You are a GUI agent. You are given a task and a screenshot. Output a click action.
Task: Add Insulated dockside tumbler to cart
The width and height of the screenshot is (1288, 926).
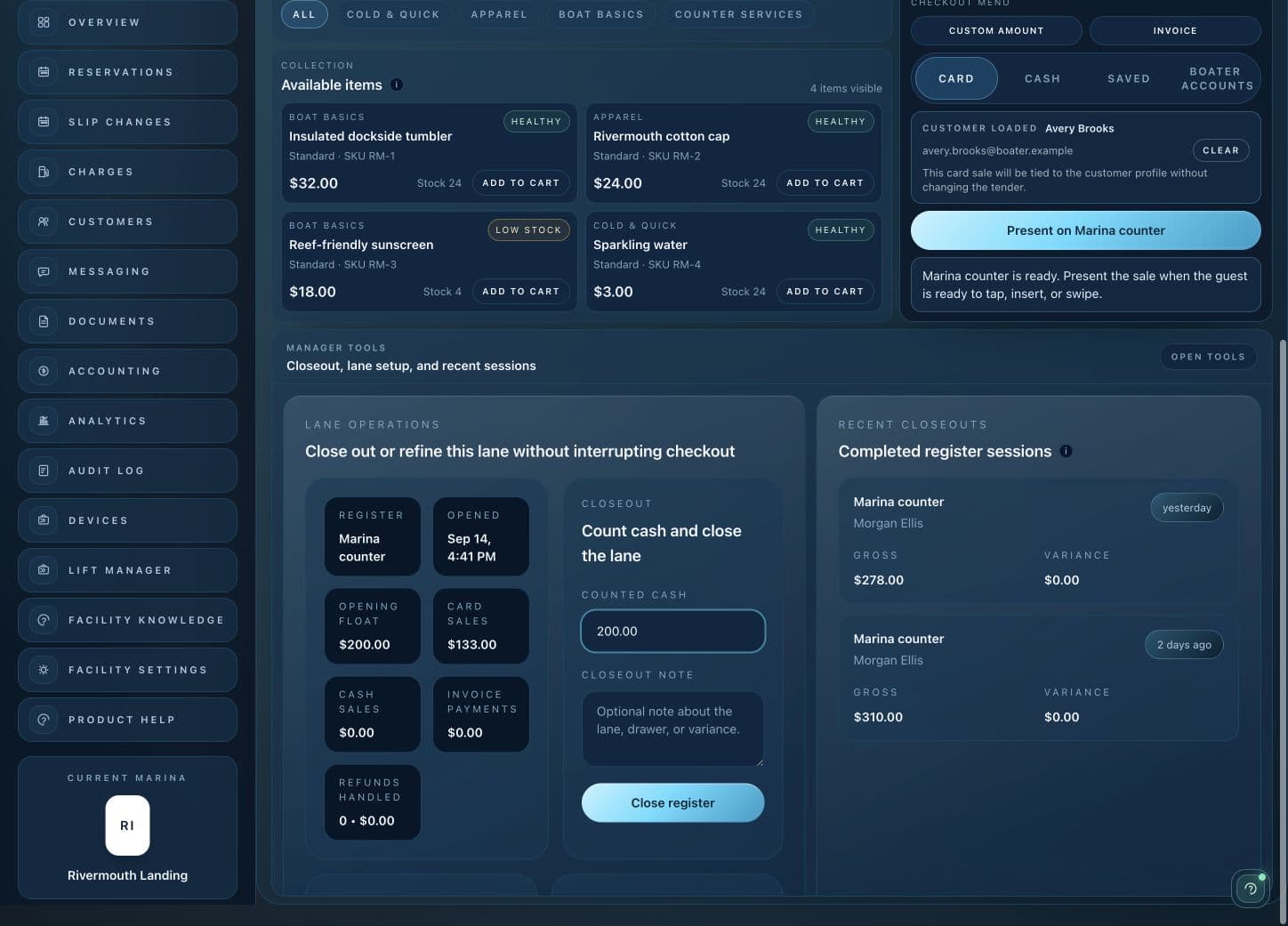point(520,182)
